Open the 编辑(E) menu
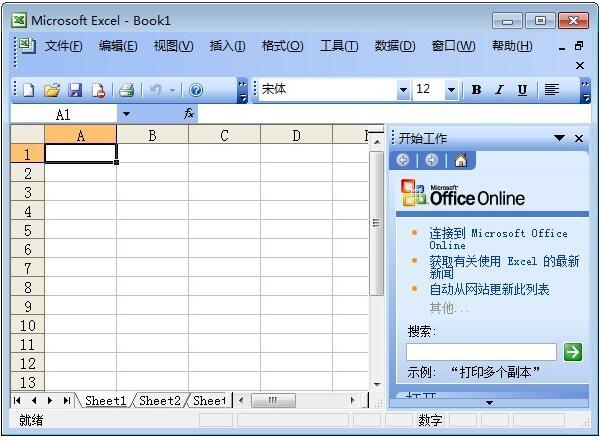Screen dimensions: 599x440 point(118,46)
